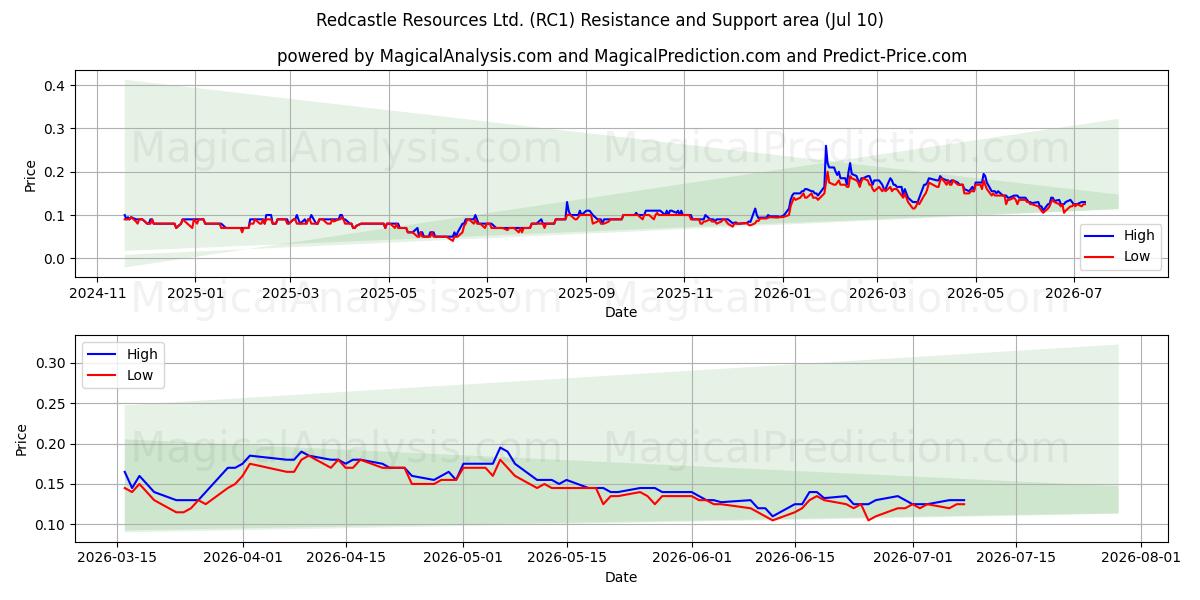Click the '2025-09' x-axis label
Image resolution: width=1200 pixels, height=600 pixels.
(586, 295)
